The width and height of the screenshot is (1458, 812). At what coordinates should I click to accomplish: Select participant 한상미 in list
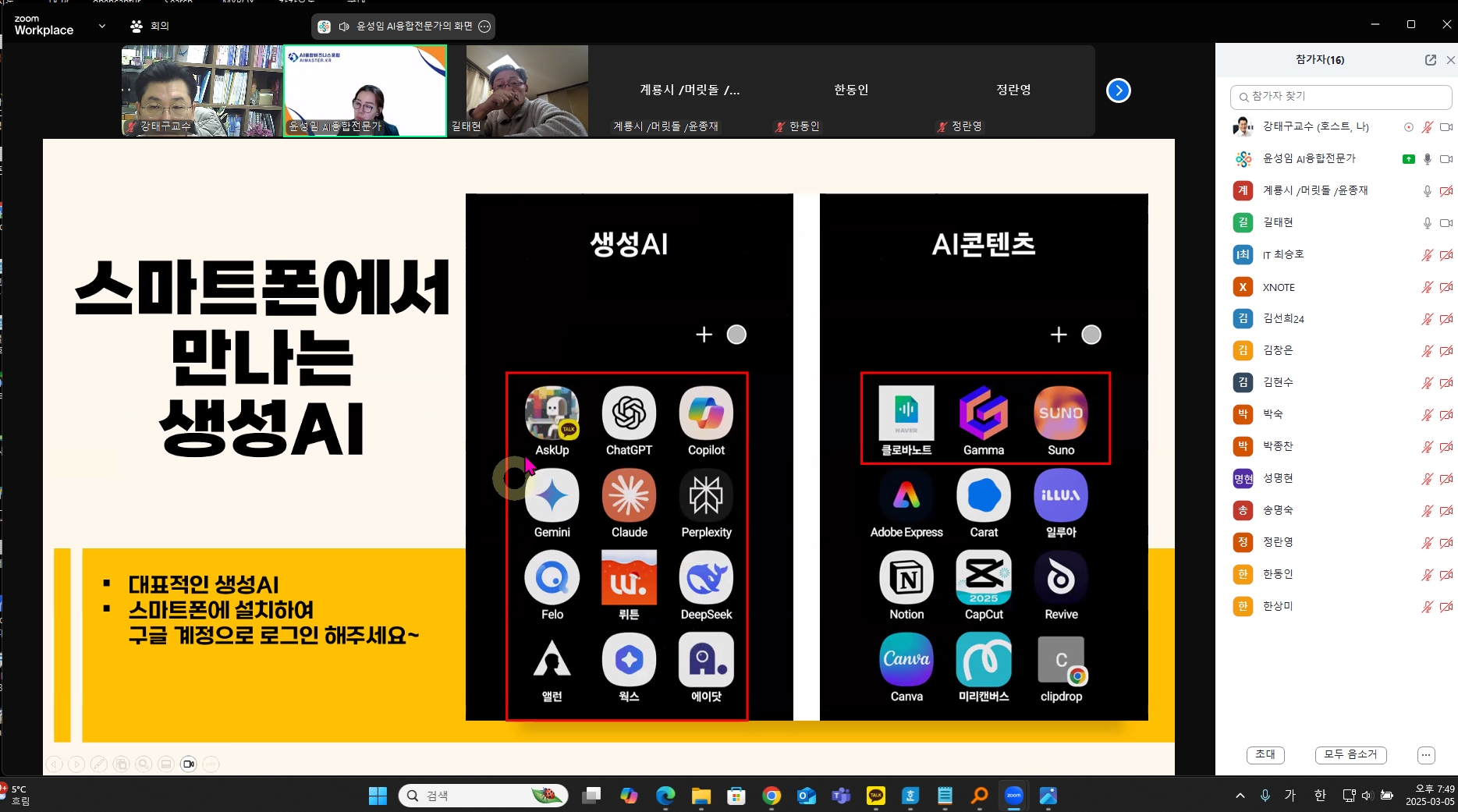1336,607
